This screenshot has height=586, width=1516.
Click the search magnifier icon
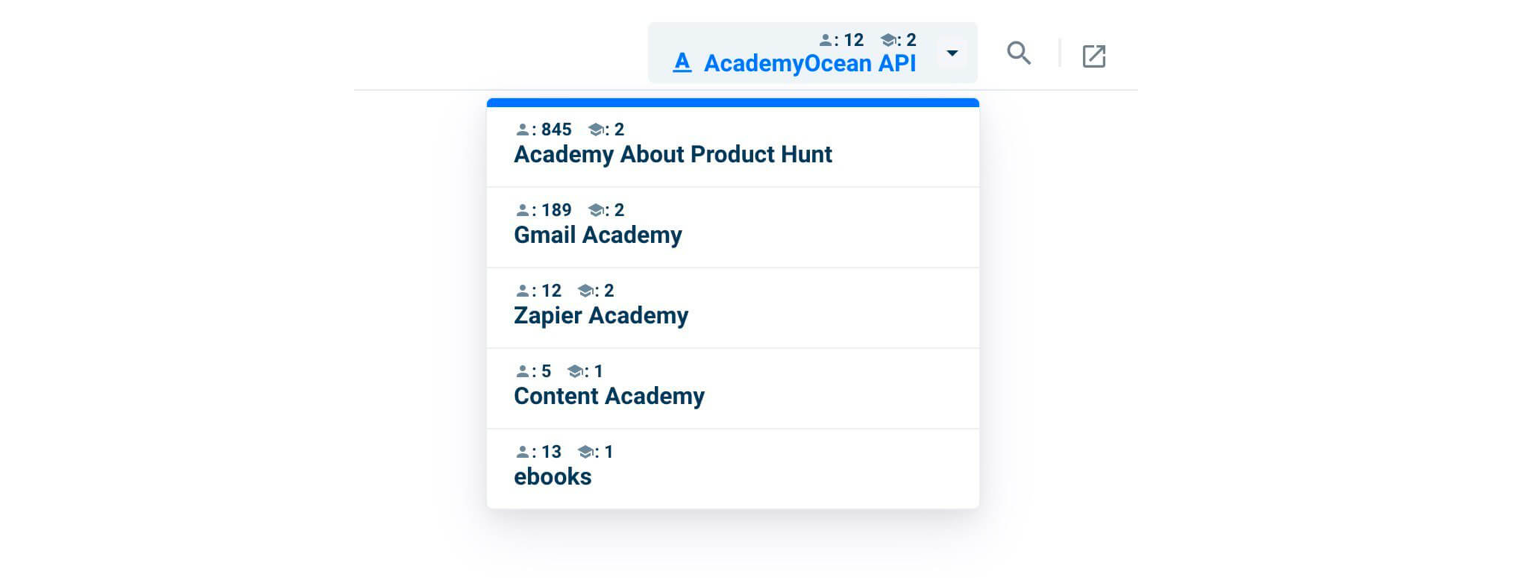click(1019, 53)
